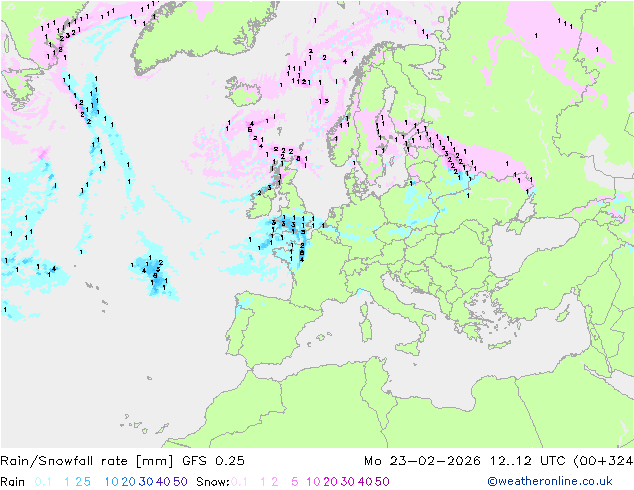
Task: Pick the Rain 40 legend color value
Action: point(163,482)
